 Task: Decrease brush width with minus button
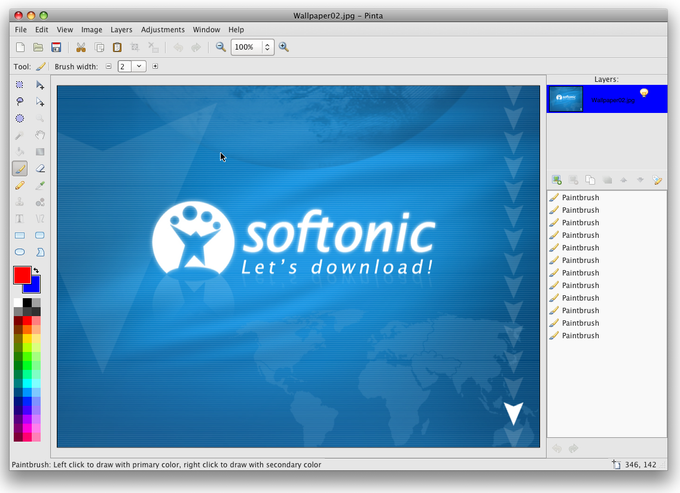click(108, 66)
